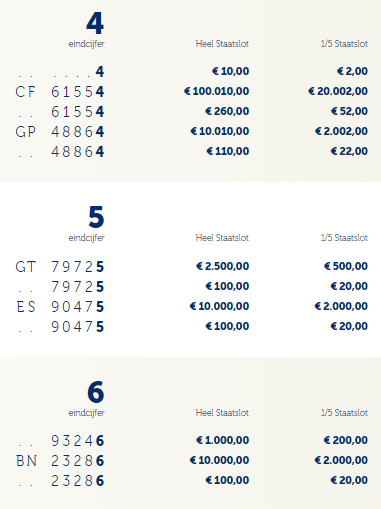Click Heel Staatslot header in section 4
This screenshot has height=509, width=381.
pyautogui.click(x=222, y=44)
